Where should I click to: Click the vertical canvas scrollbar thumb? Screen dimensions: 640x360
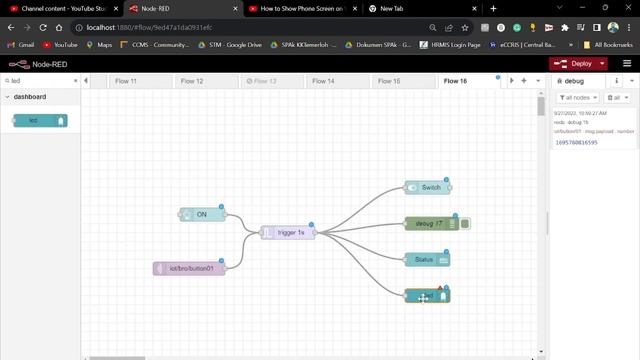tap(541, 106)
